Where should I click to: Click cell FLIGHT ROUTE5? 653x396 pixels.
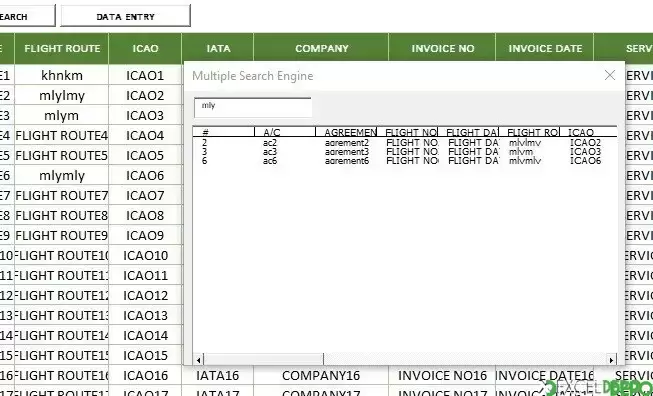tap(62, 155)
